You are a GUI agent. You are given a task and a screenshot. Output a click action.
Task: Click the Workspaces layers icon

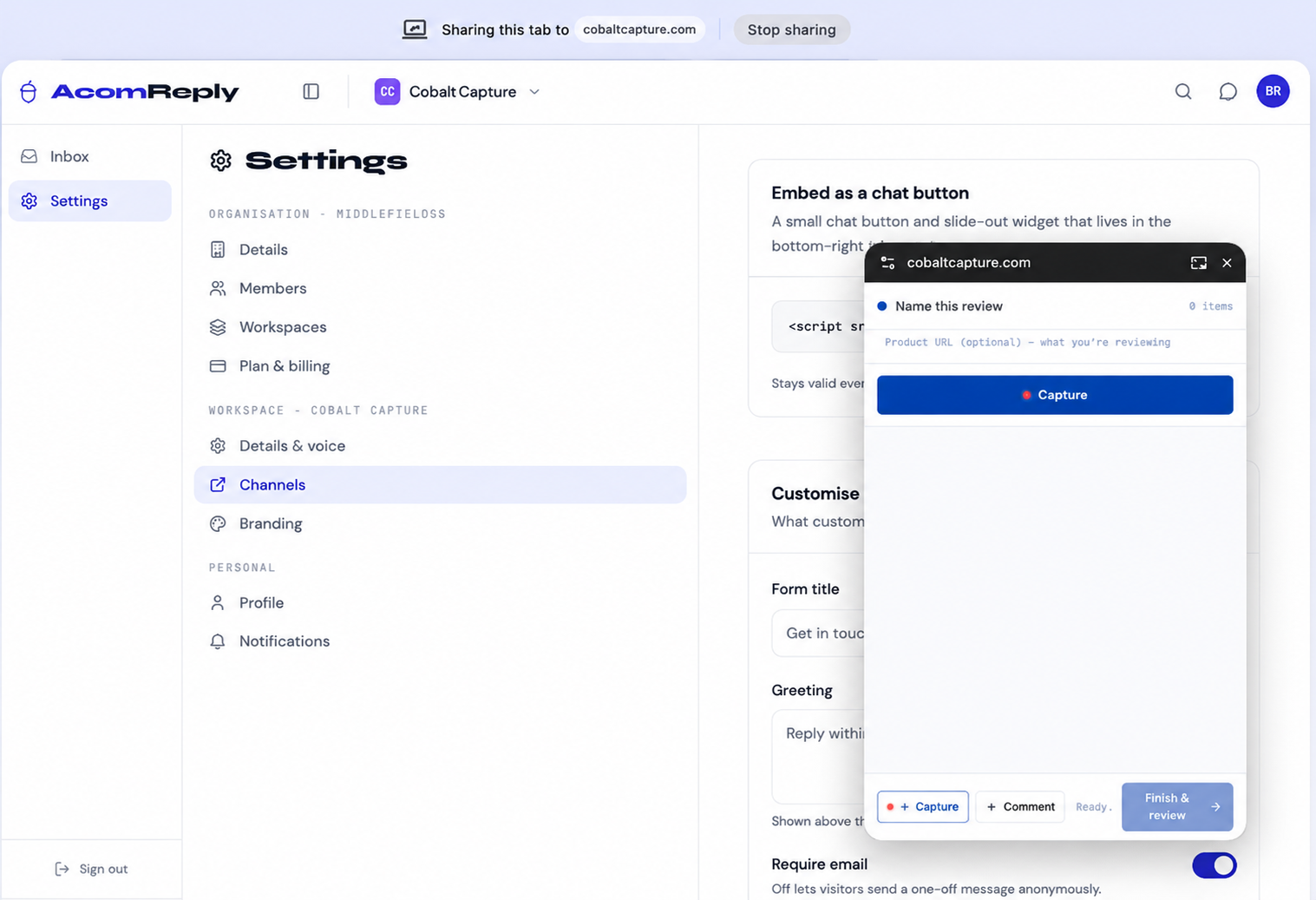point(218,327)
